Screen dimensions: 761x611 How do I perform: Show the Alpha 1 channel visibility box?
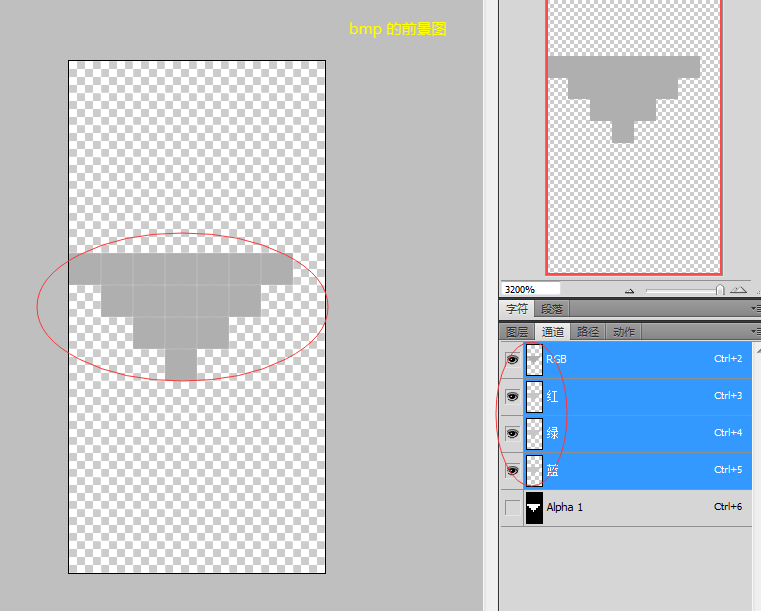[513, 508]
